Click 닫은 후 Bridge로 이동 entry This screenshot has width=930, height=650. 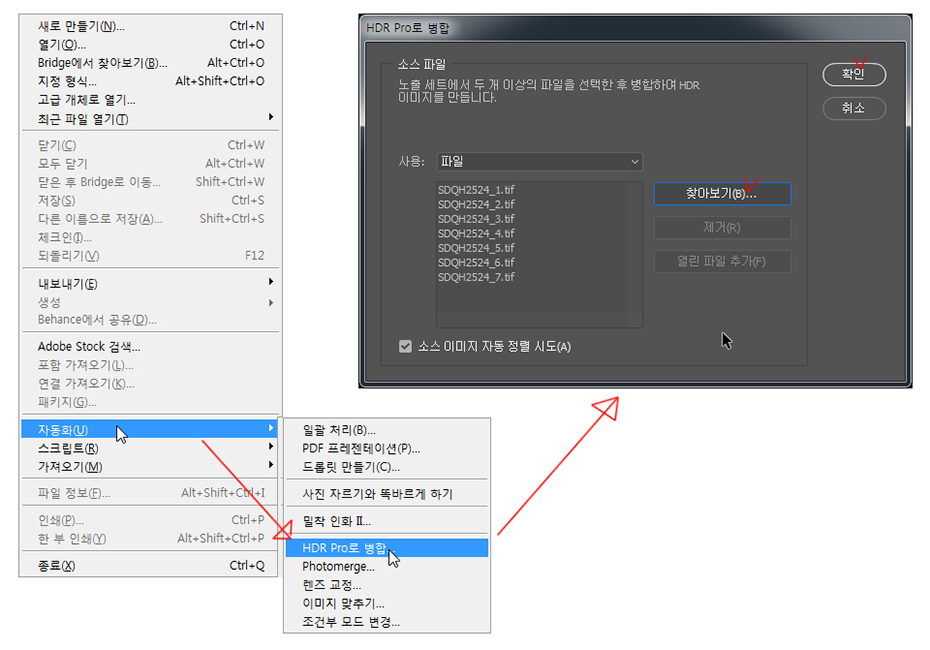tap(151, 182)
